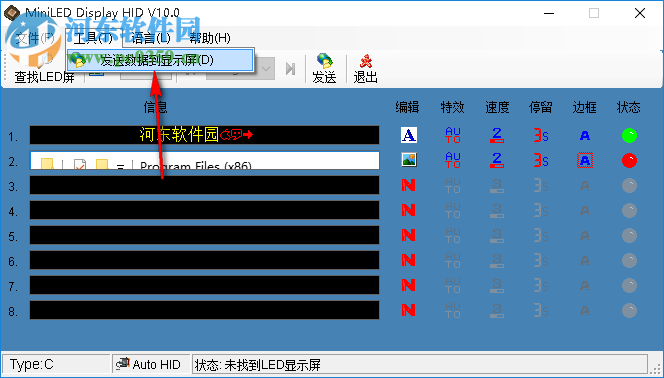Click the red N edit icon in row 5
664x378 pixels.
(x=408, y=235)
